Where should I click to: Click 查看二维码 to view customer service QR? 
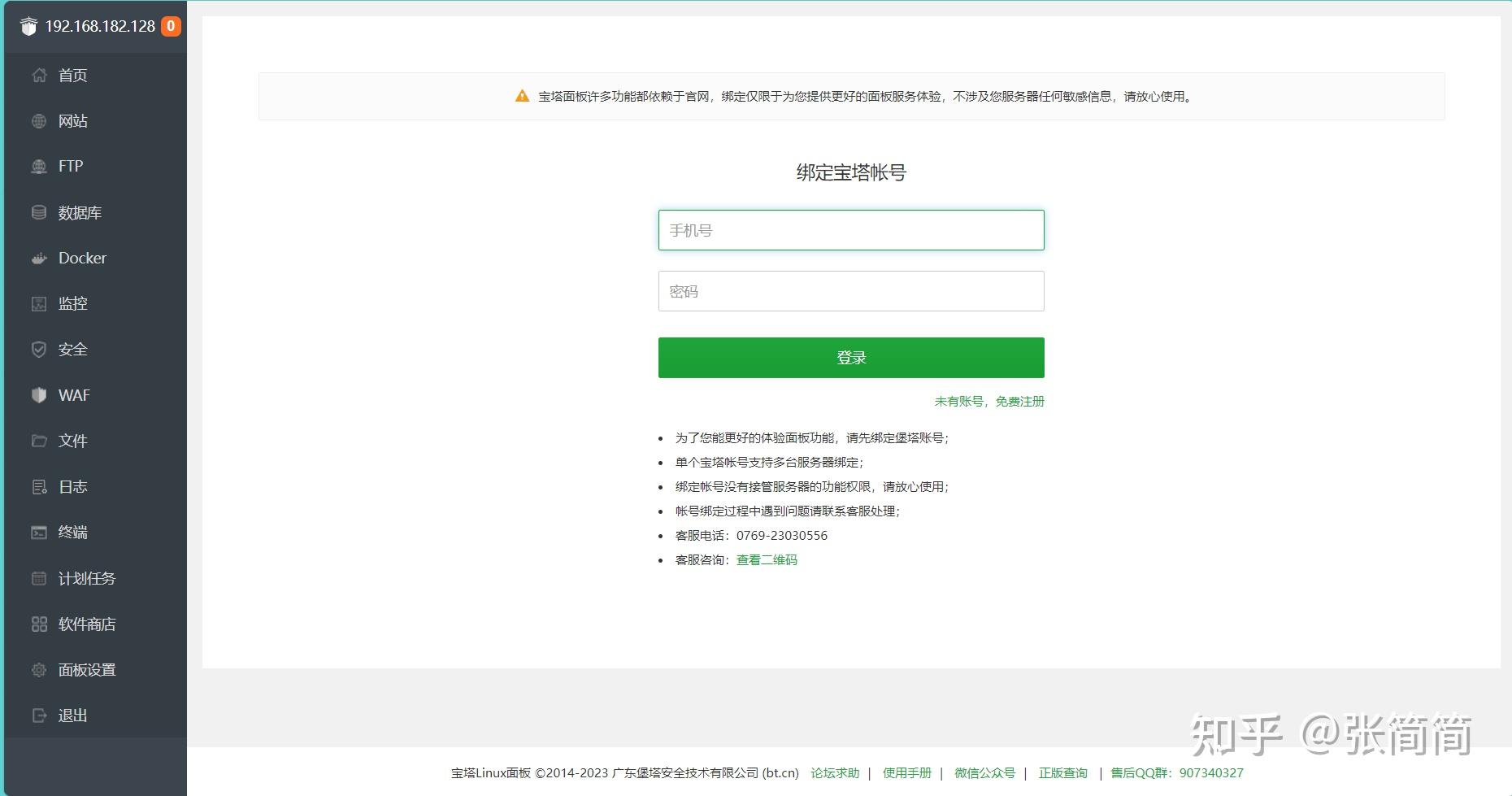tap(766, 559)
